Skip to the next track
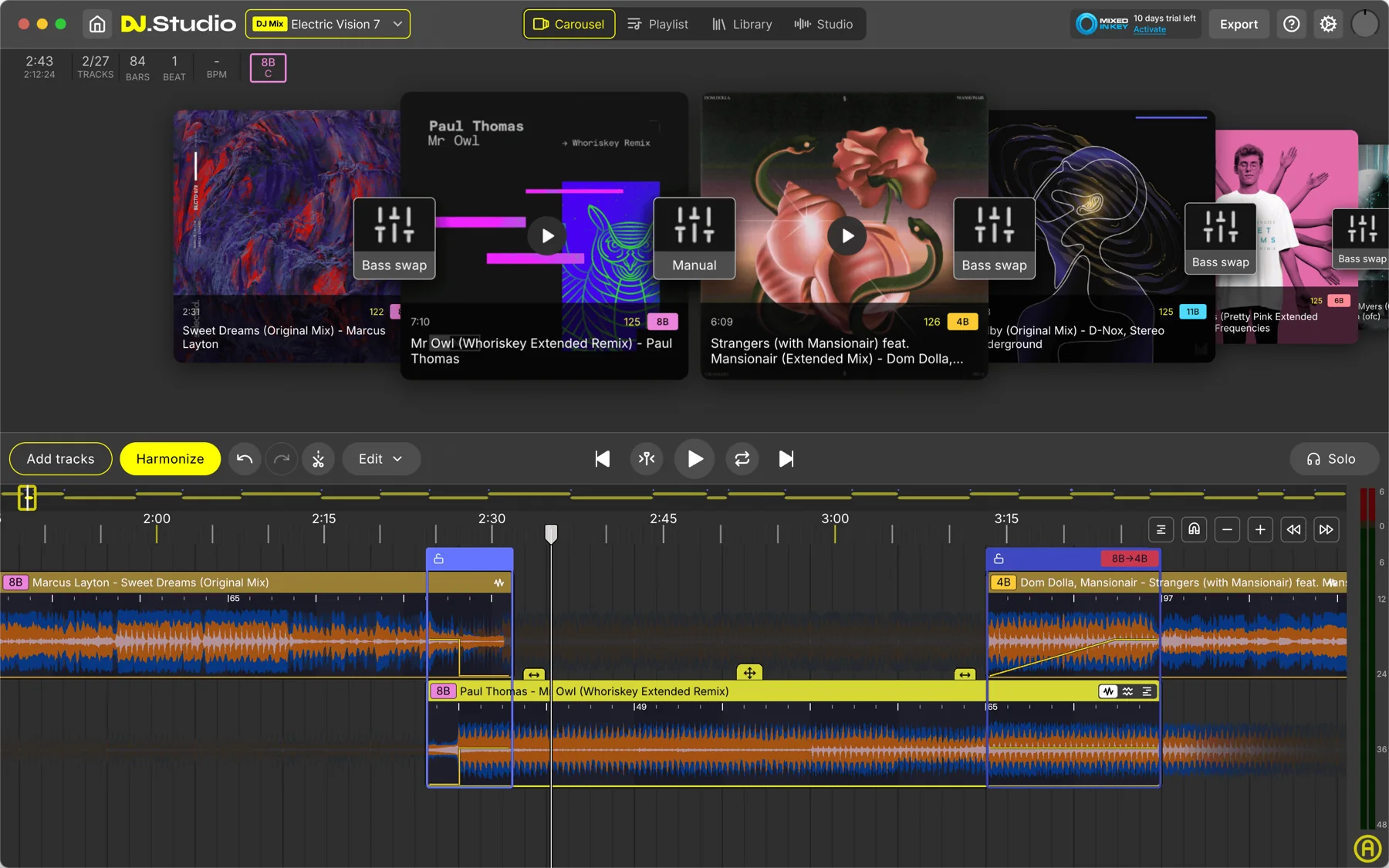The height and width of the screenshot is (868, 1389). 786,459
